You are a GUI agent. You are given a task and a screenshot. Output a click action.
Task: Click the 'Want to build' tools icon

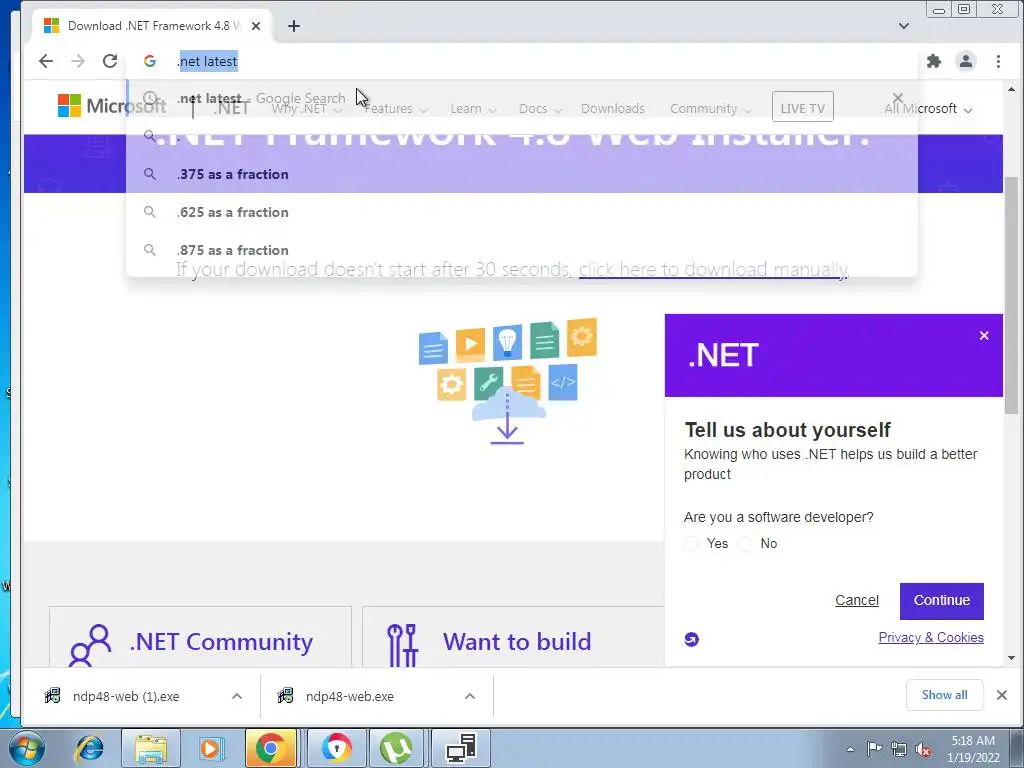(x=402, y=645)
